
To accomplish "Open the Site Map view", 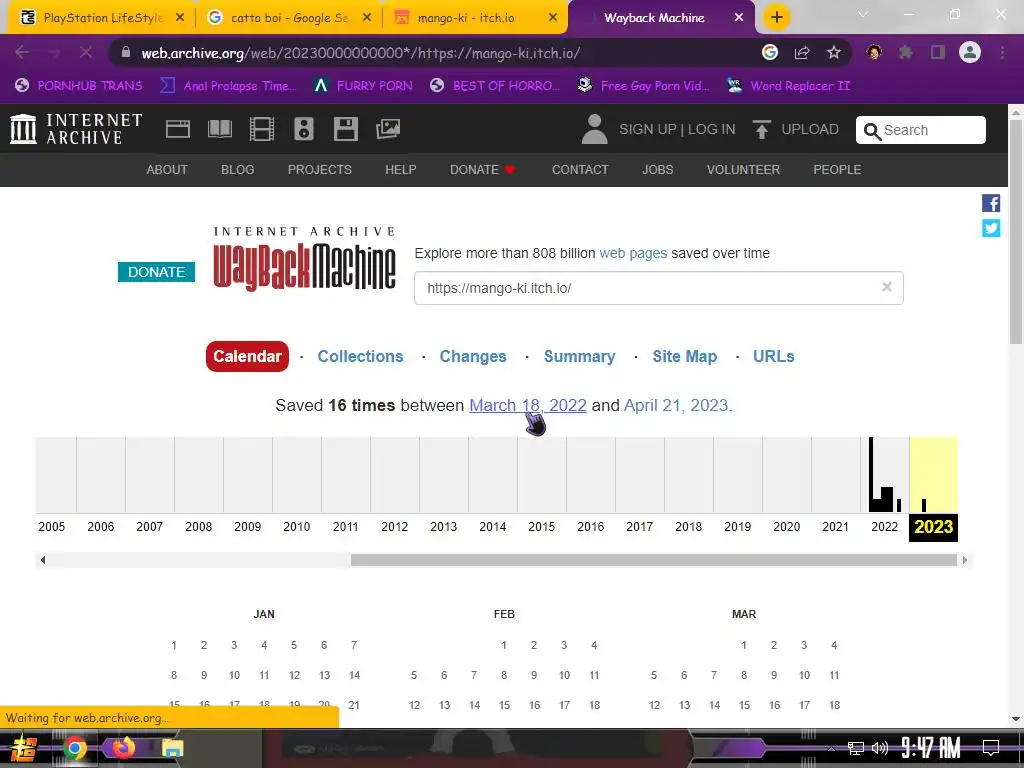I will tap(684, 356).
